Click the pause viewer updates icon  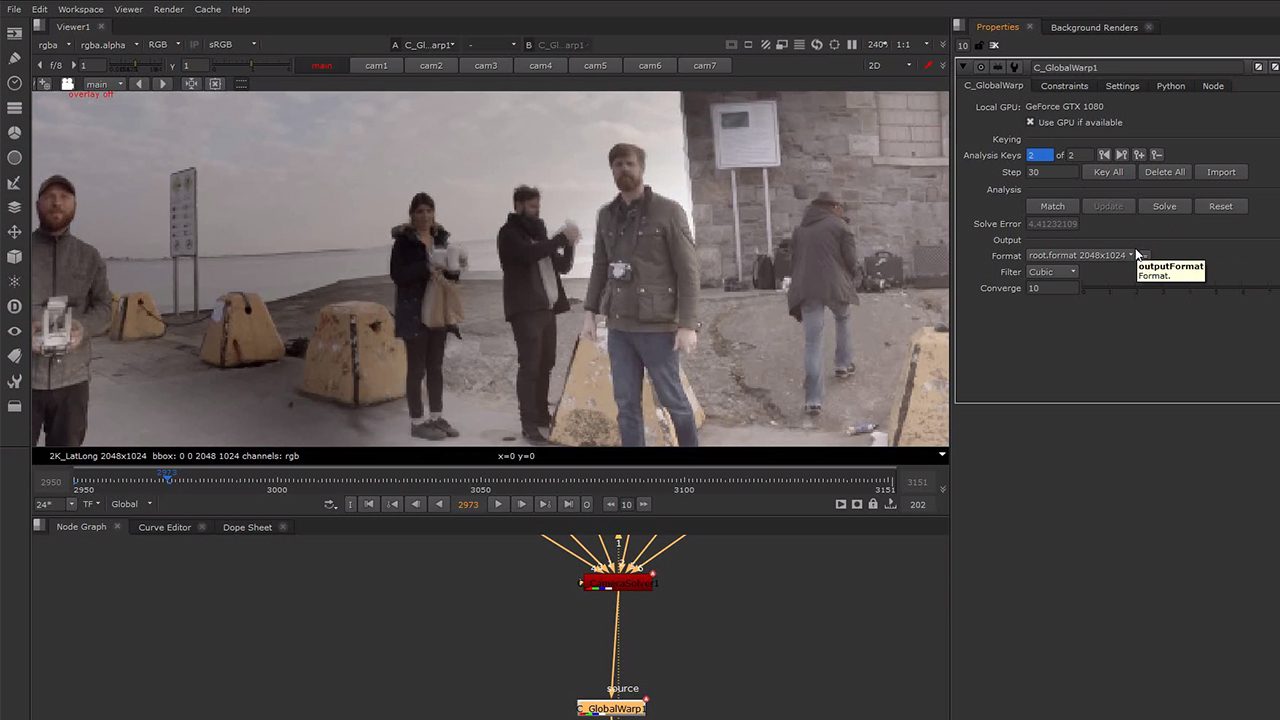[852, 45]
